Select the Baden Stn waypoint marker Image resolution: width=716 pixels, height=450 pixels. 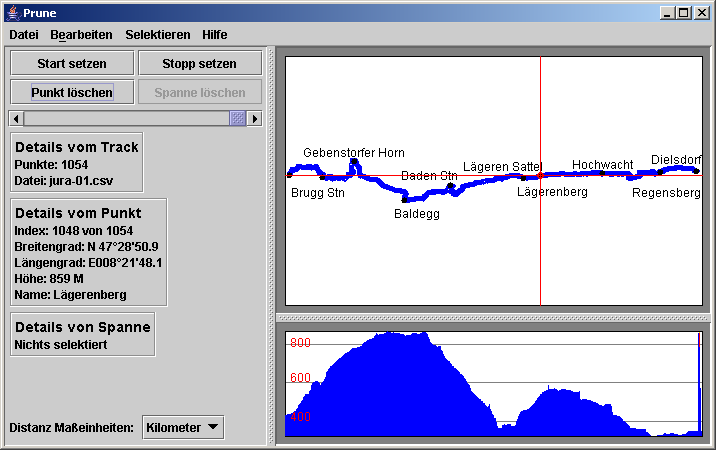coord(451,186)
